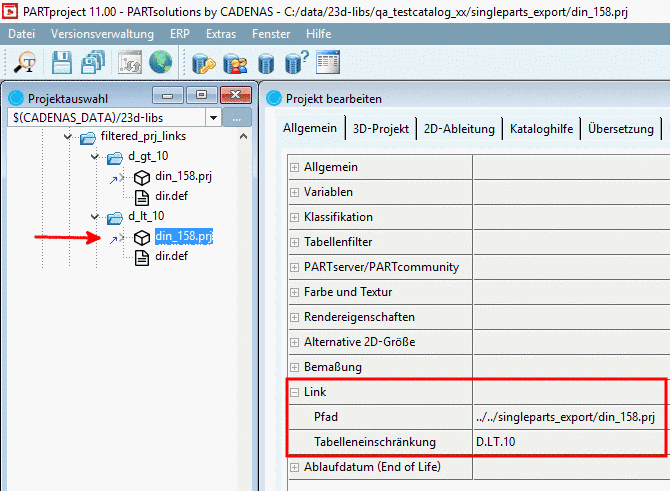Click the filtered_prj_links folder icon
Image resolution: width=670 pixels, height=491 pixels.
[x=88, y=138]
